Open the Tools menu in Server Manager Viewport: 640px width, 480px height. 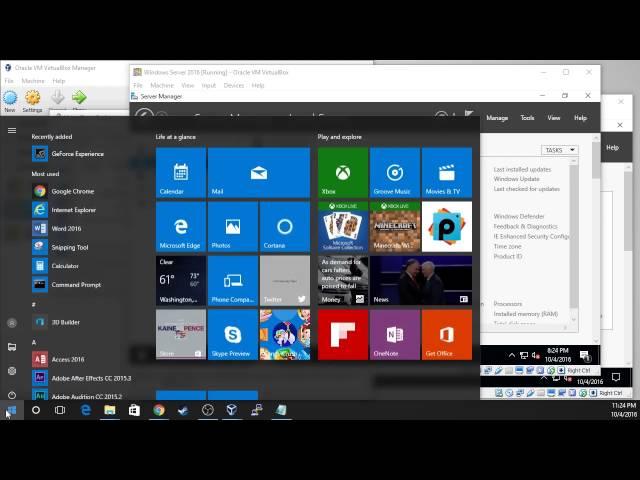(527, 118)
